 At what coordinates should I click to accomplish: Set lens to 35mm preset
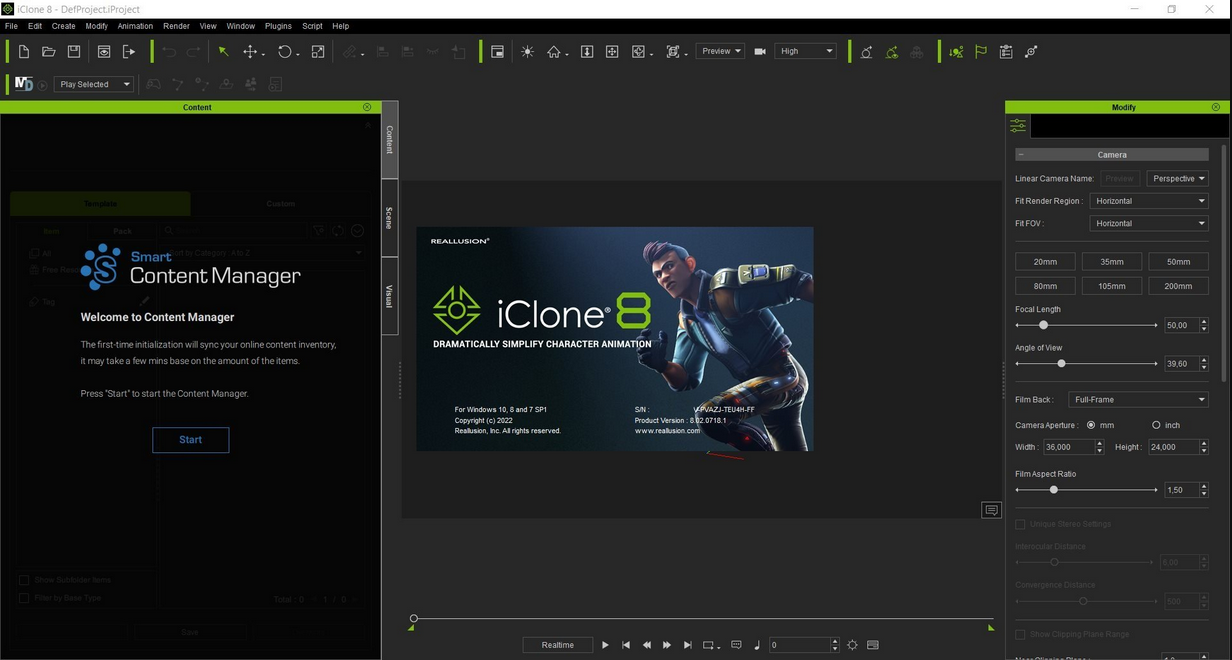tap(1112, 261)
